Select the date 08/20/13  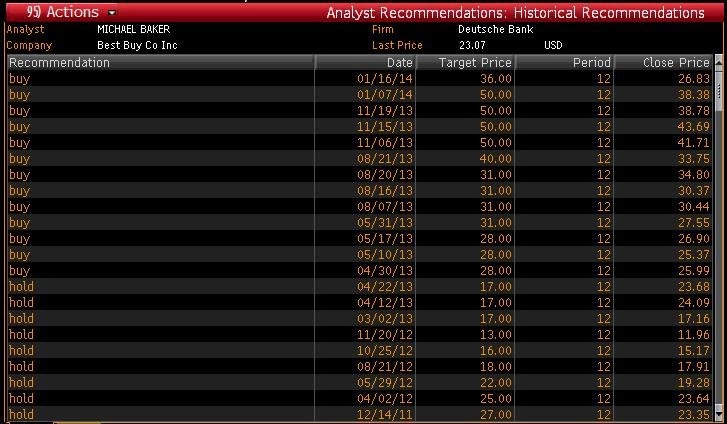point(385,174)
